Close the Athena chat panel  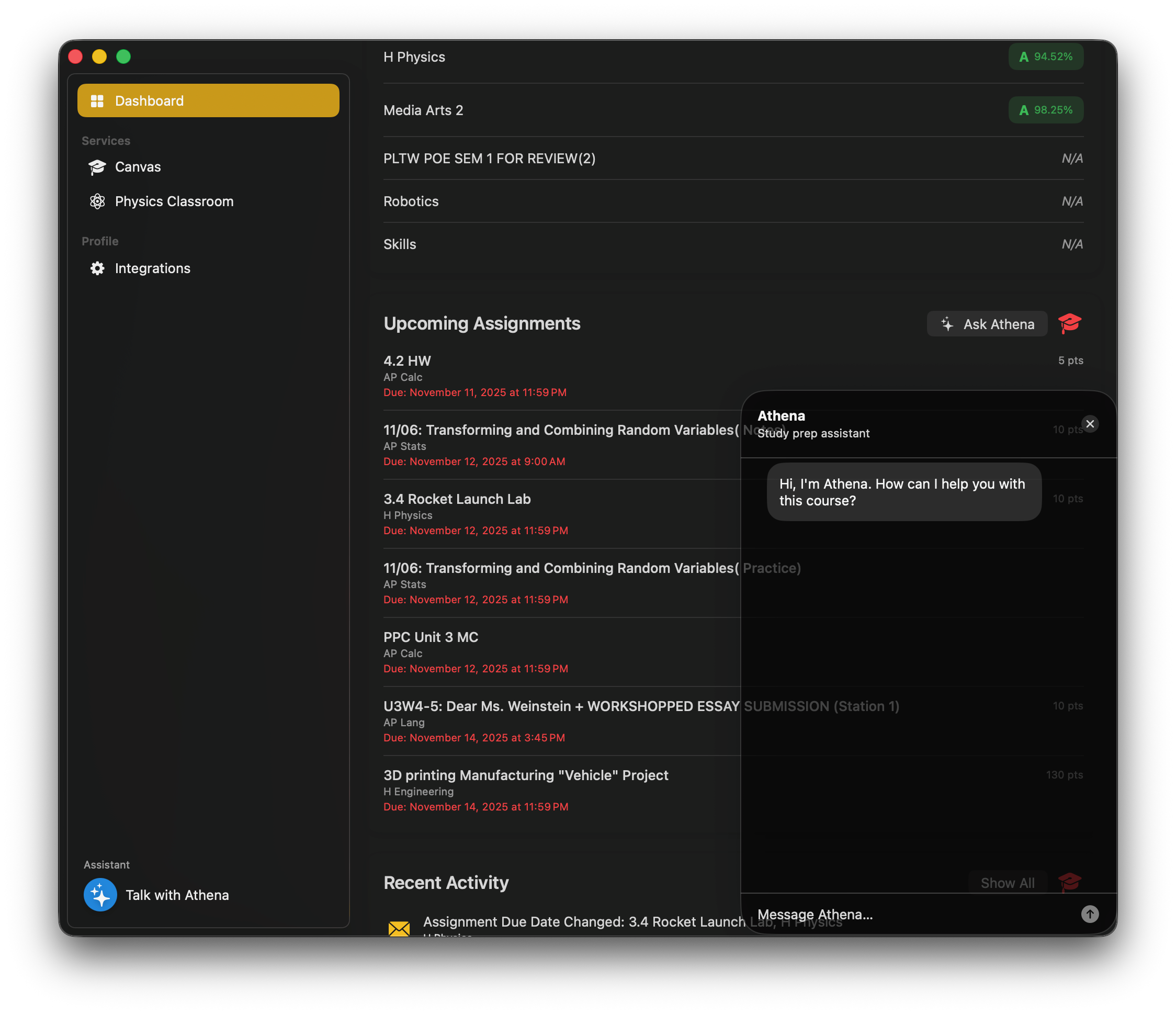(1089, 423)
